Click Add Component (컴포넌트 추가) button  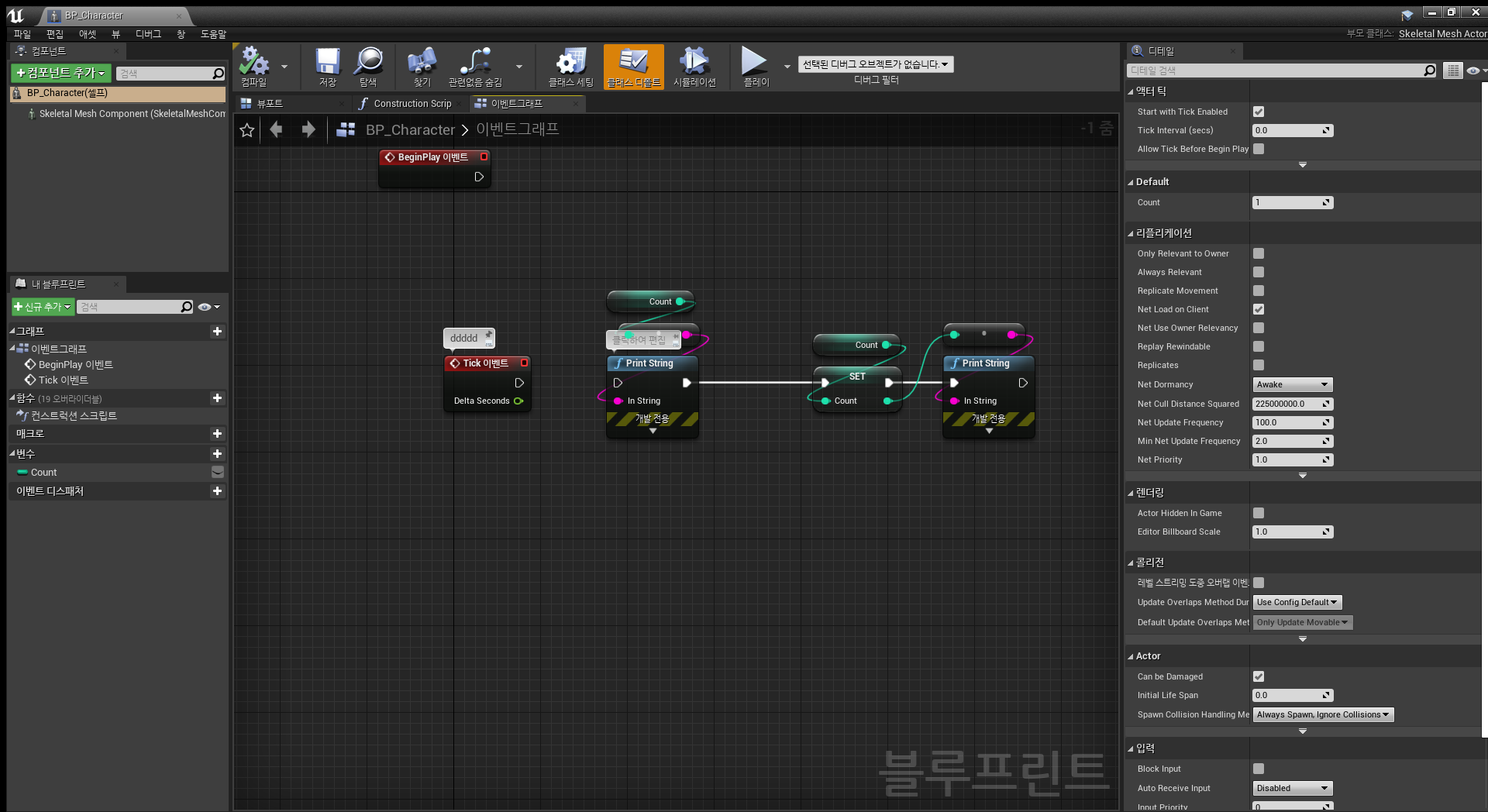pos(61,73)
